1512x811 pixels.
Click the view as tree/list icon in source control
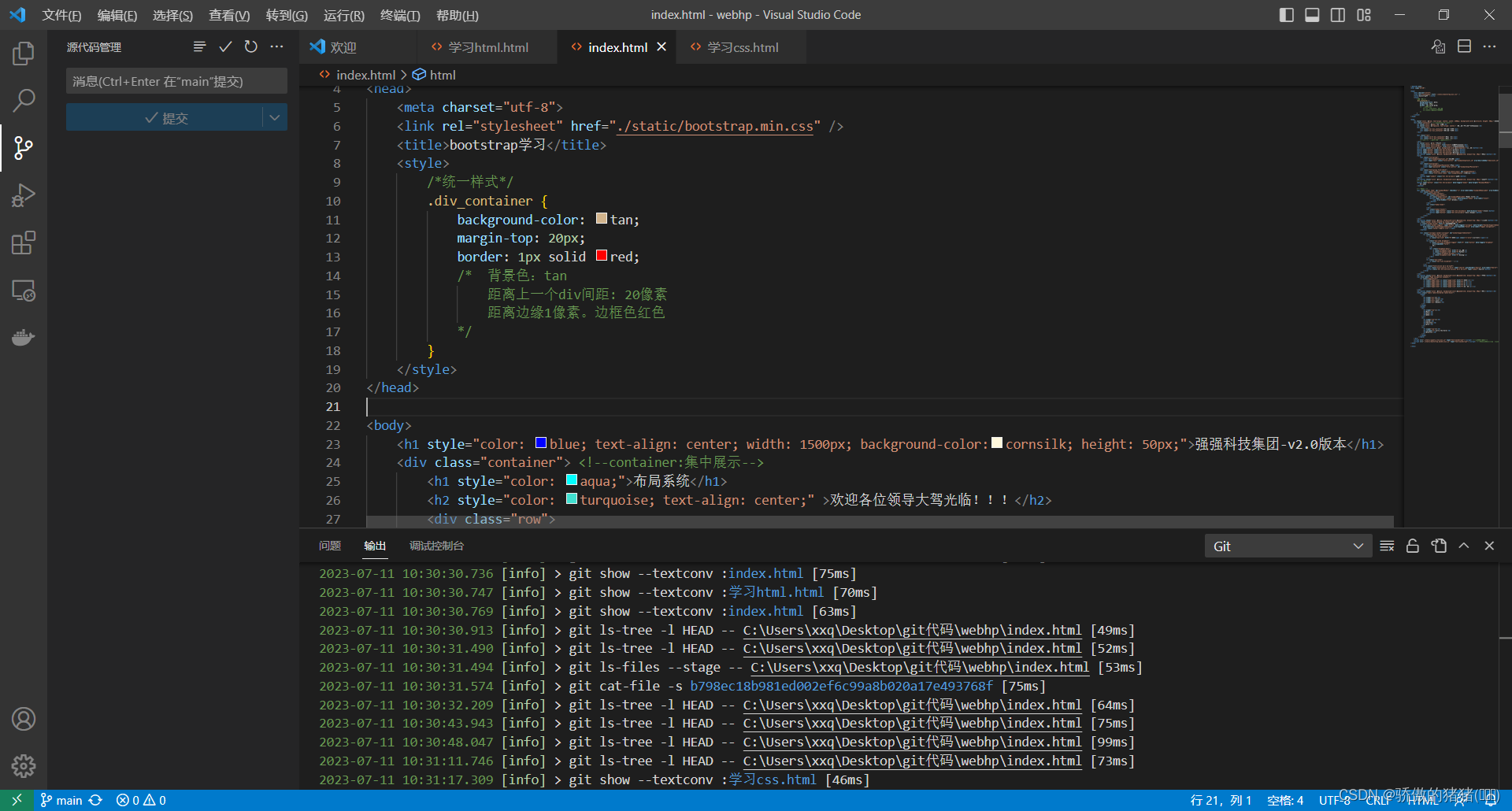(199, 47)
